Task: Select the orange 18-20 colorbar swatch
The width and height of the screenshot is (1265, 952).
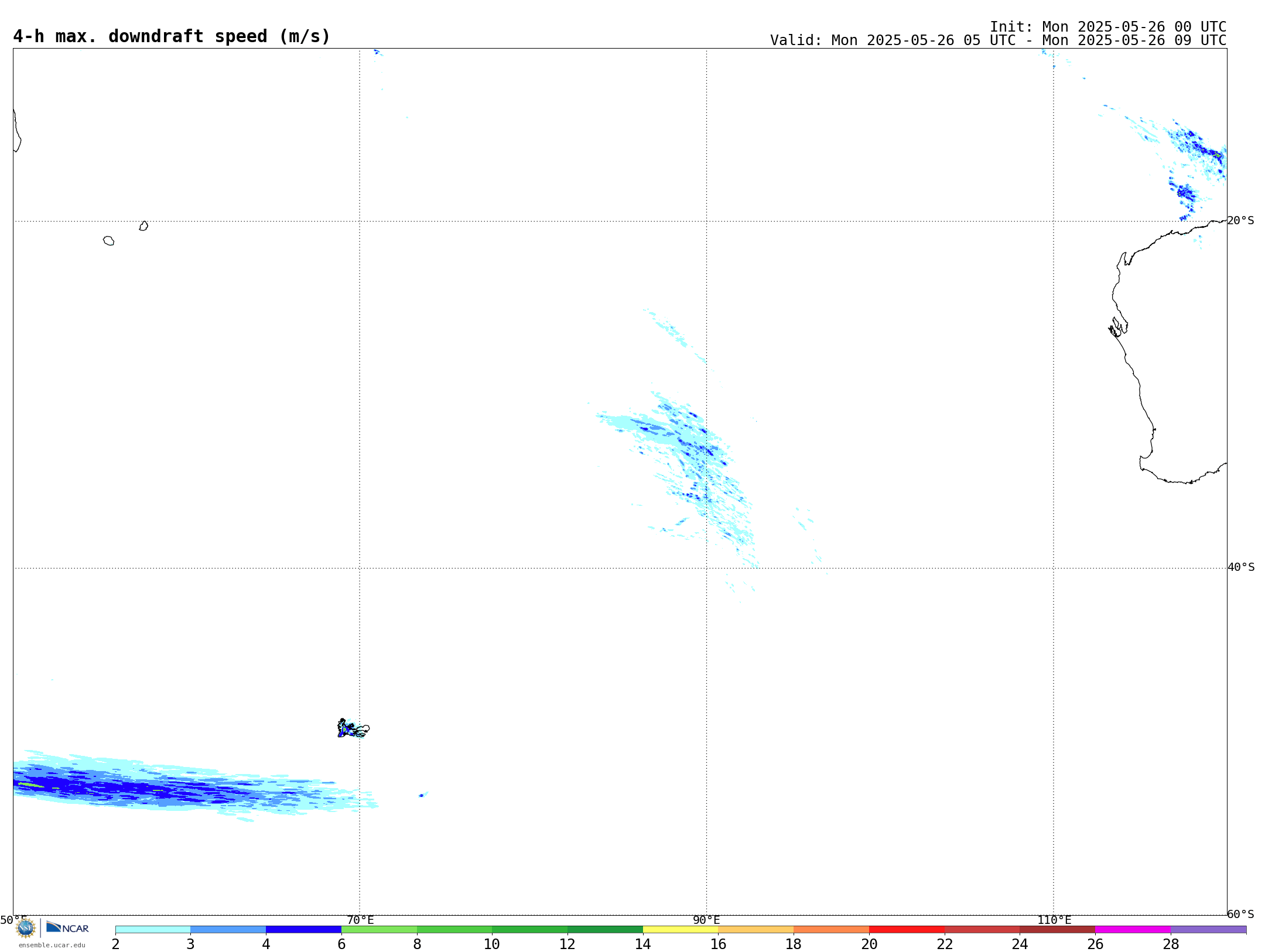Action: pyautogui.click(x=832, y=930)
